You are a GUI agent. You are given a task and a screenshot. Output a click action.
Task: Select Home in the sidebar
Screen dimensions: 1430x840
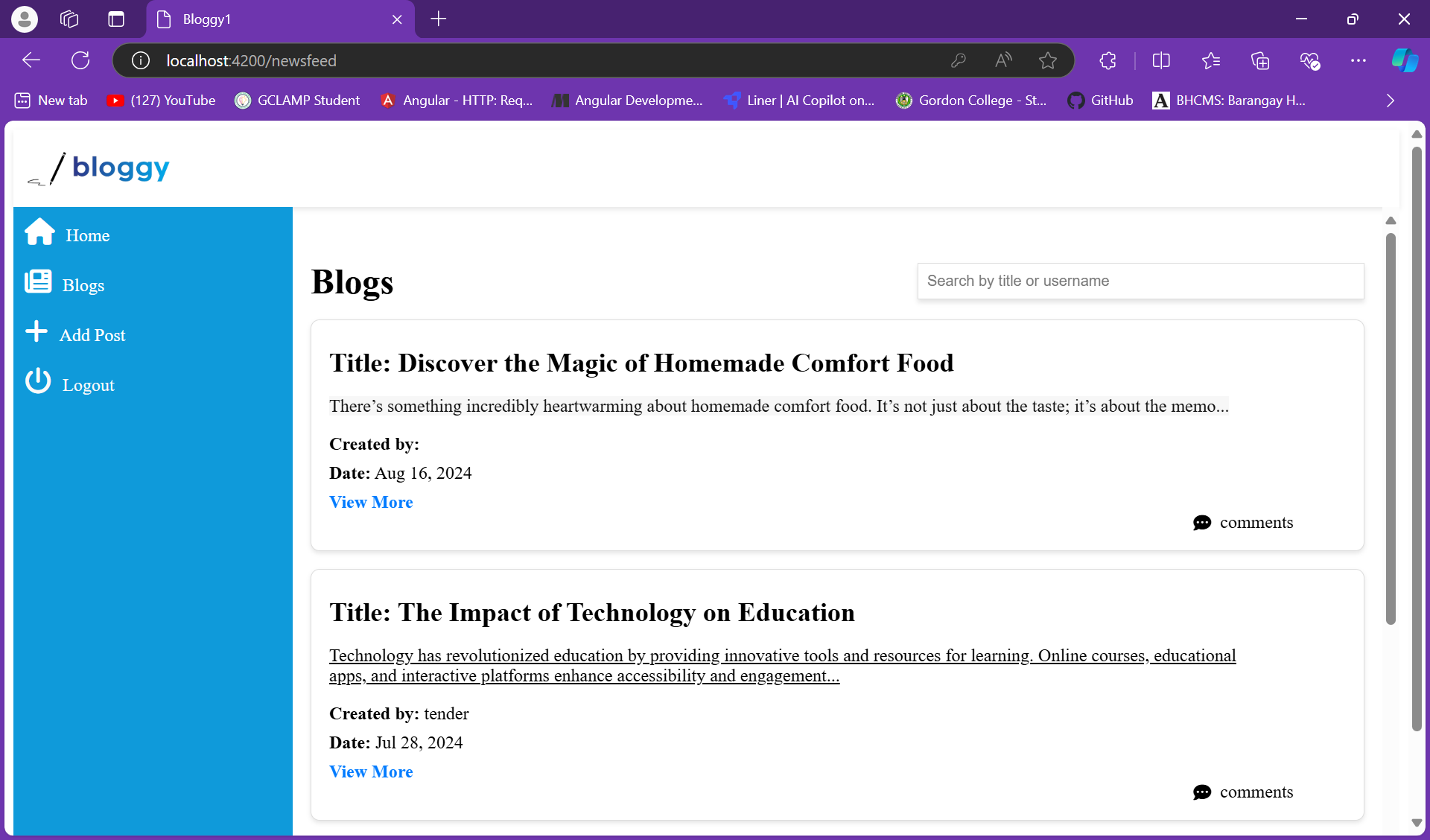click(87, 235)
